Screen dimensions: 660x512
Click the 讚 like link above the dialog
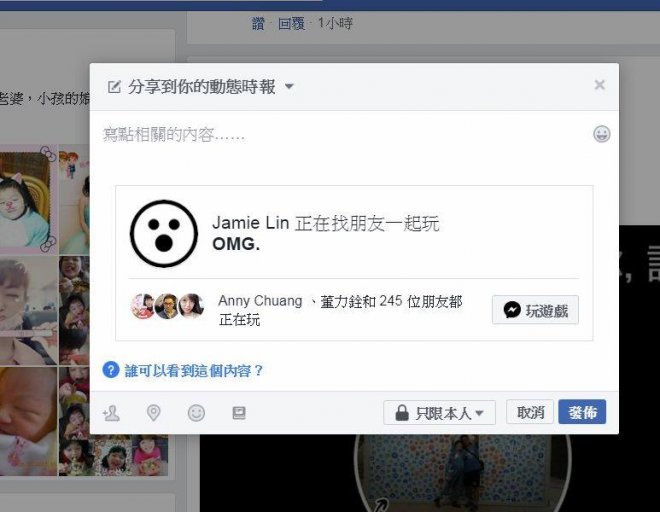[258, 24]
